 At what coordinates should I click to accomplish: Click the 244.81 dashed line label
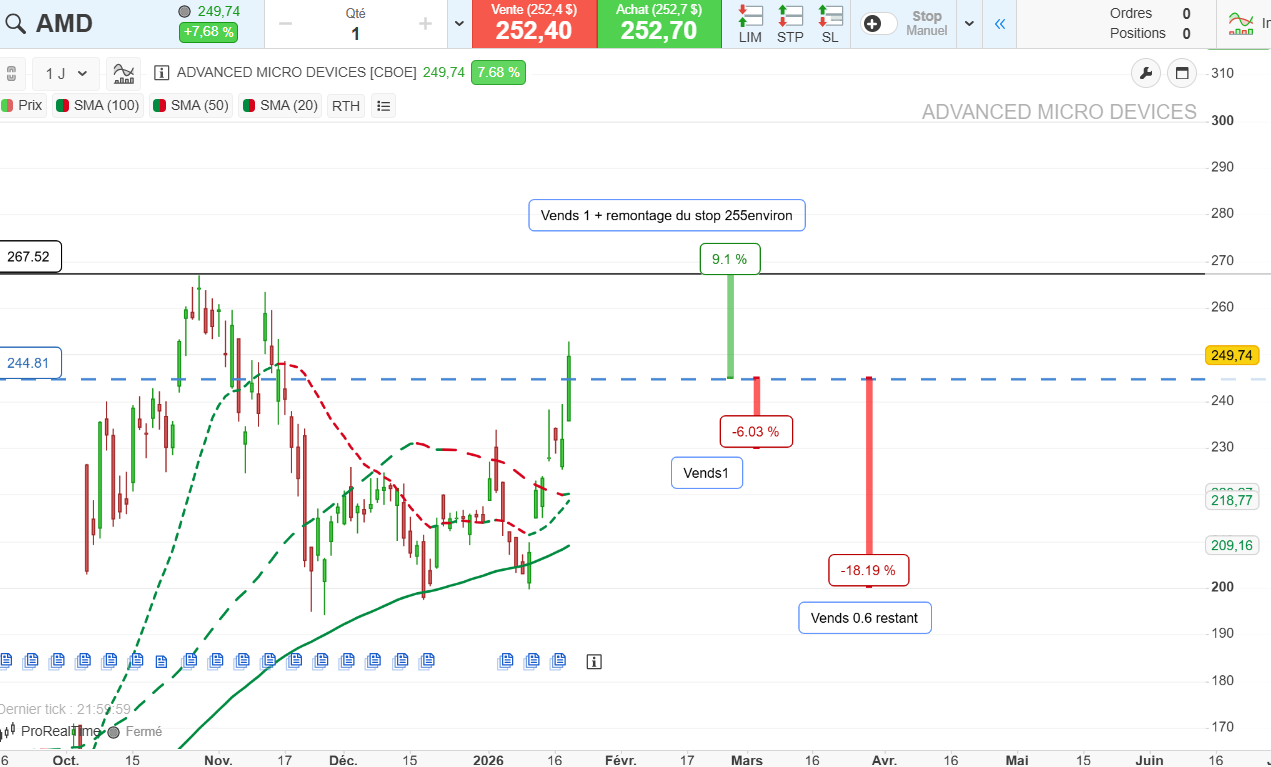point(30,363)
